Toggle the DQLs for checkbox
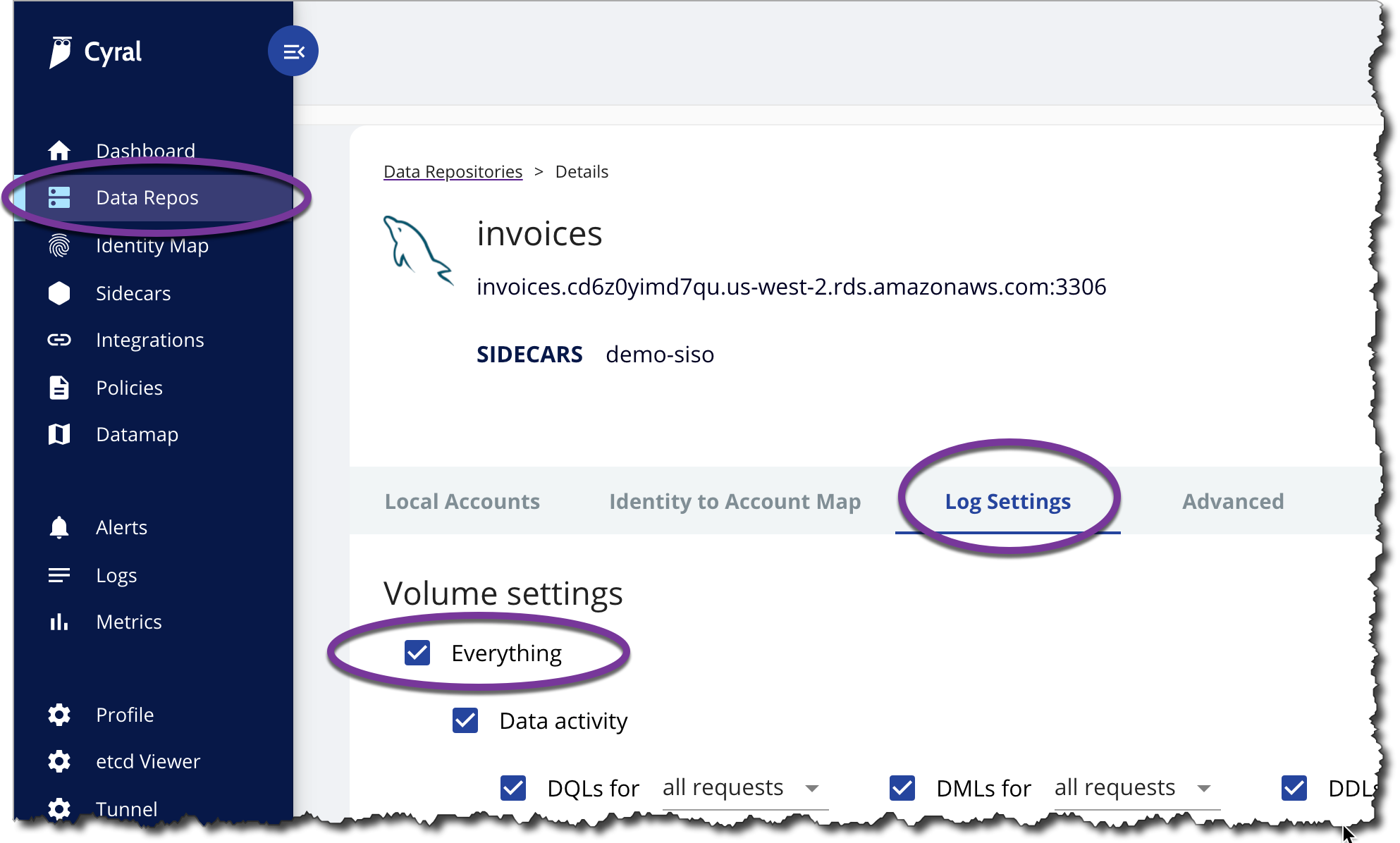 [x=513, y=788]
